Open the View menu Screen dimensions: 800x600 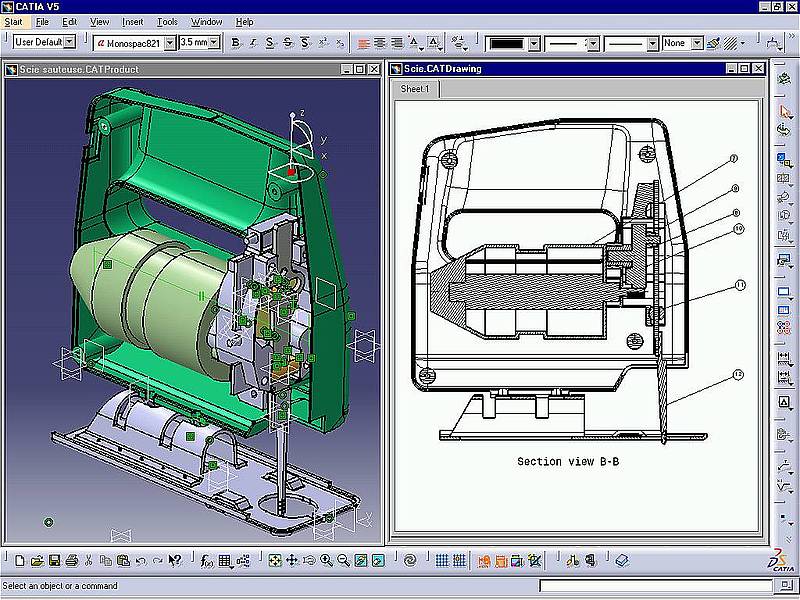point(99,22)
